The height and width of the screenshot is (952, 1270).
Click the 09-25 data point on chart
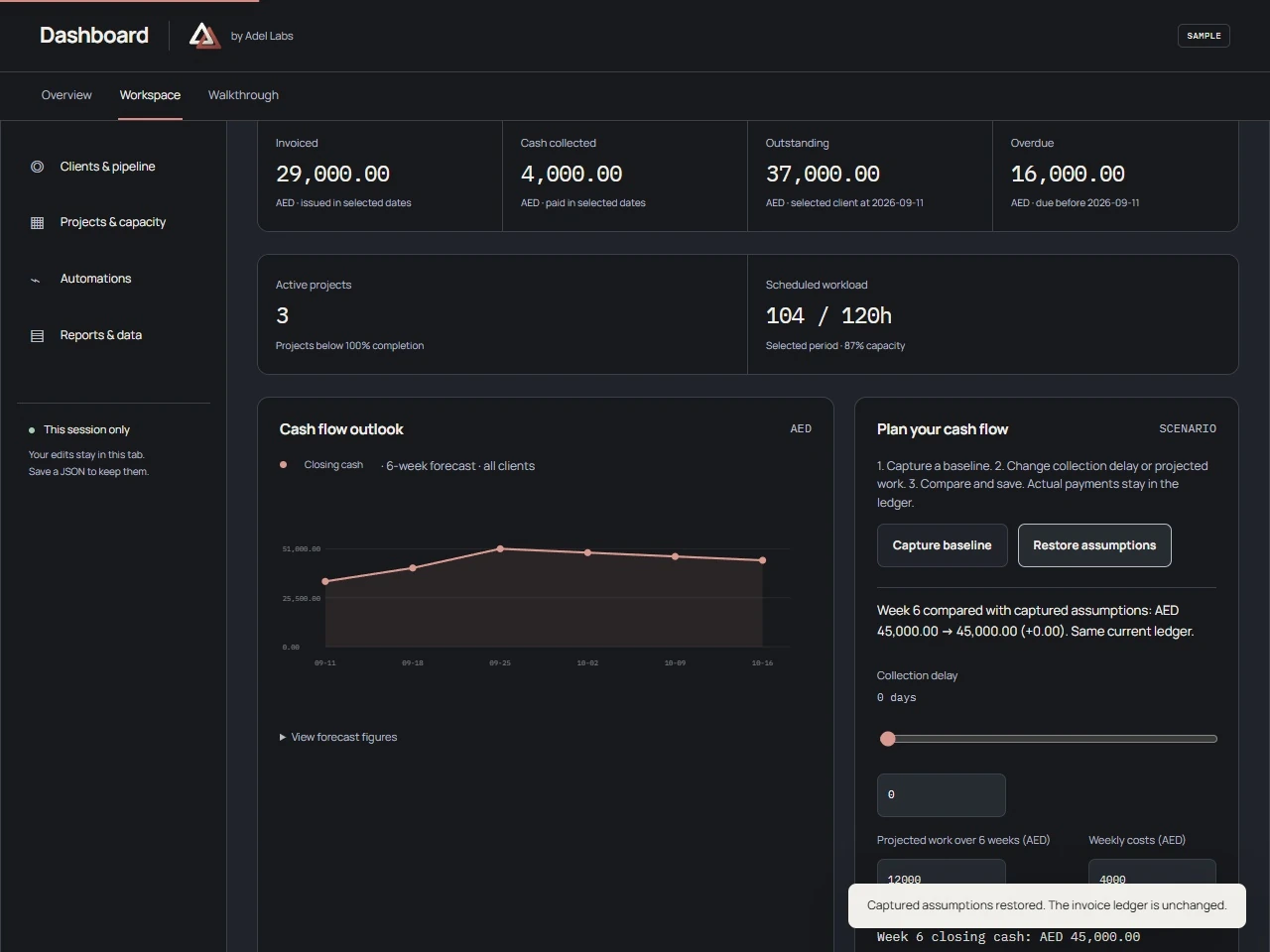coord(500,548)
